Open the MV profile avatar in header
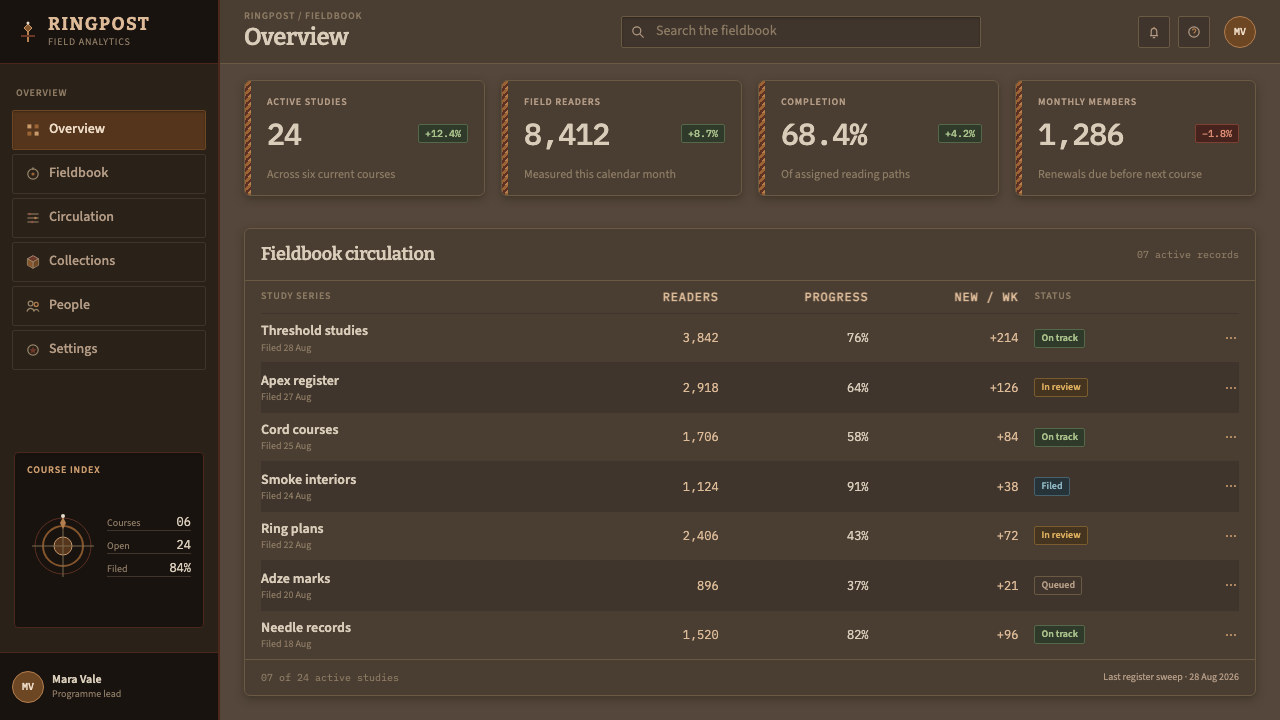Viewport: 1280px width, 720px height. (1240, 32)
